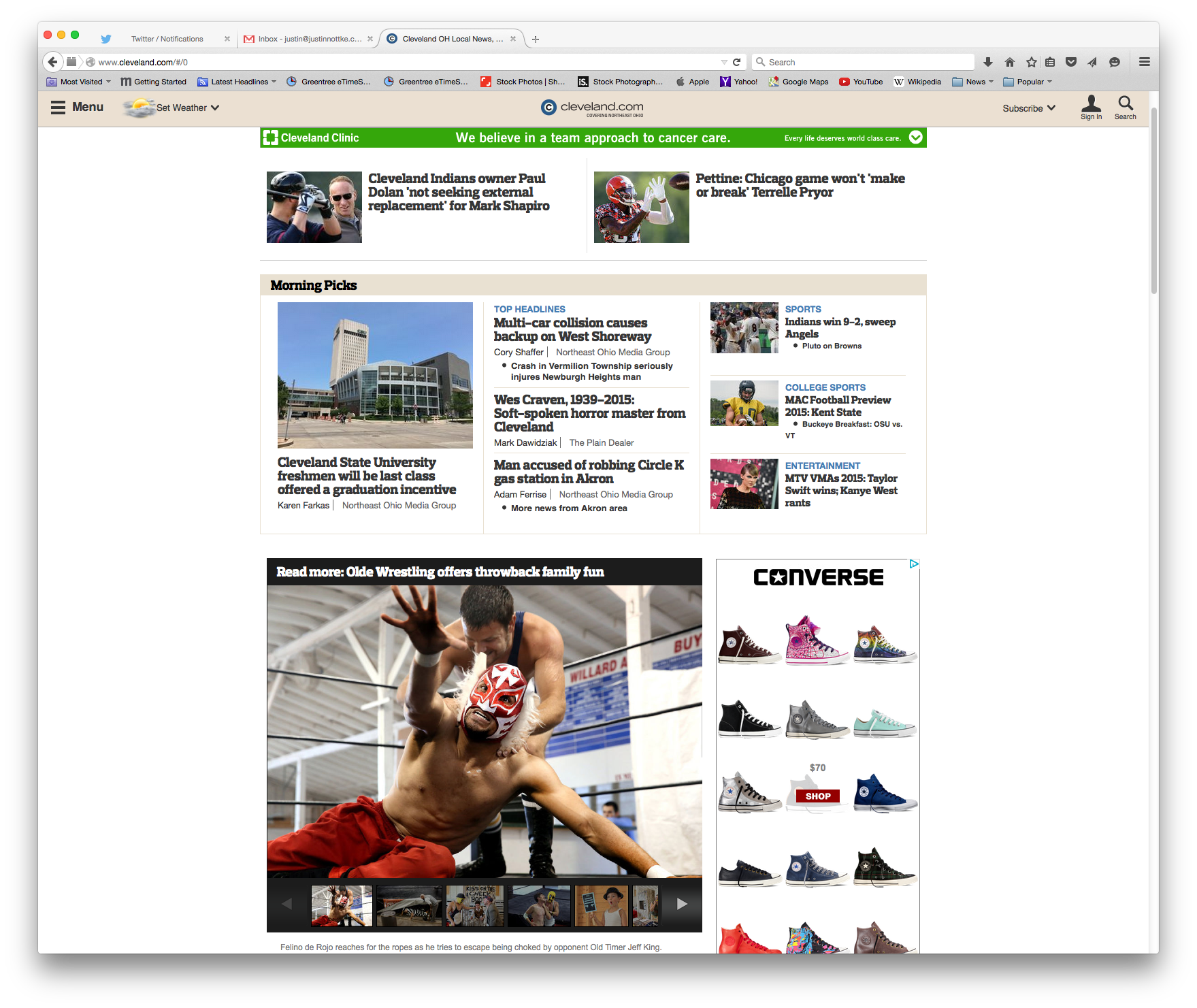Click the cleveland.com logo
The image size is (1197, 1008).
pyautogui.click(x=592, y=108)
